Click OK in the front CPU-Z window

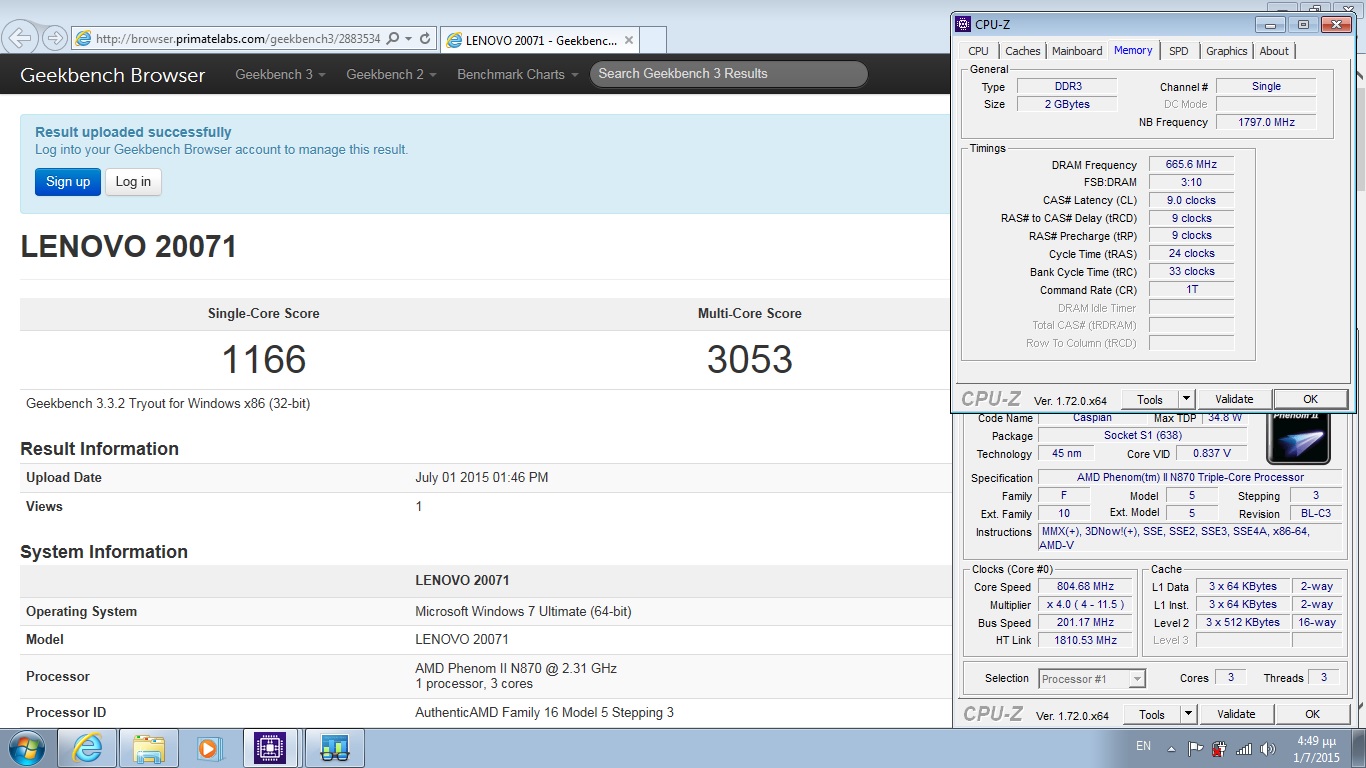coord(1311,399)
